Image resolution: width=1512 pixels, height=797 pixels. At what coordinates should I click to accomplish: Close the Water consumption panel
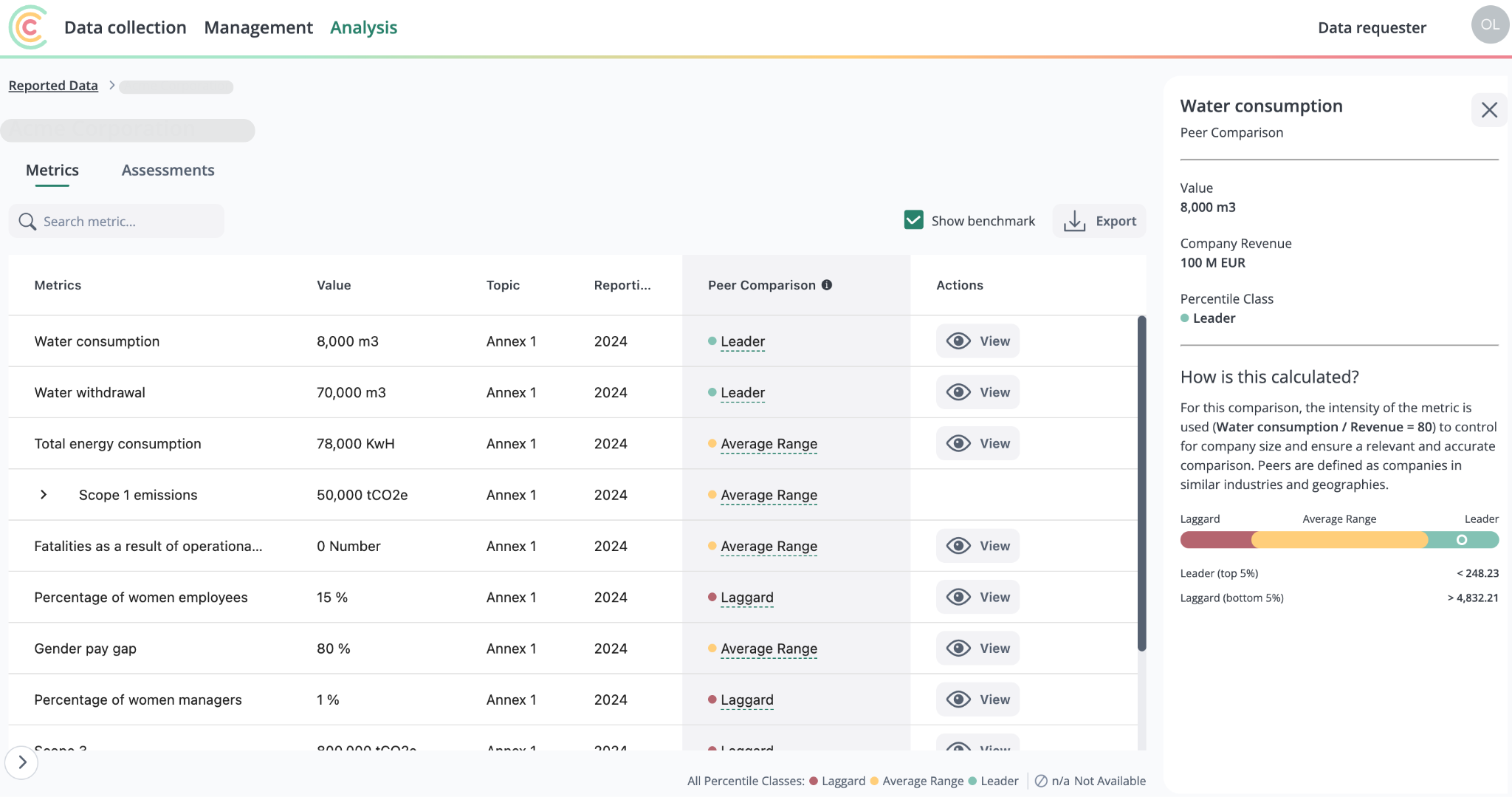coord(1489,110)
